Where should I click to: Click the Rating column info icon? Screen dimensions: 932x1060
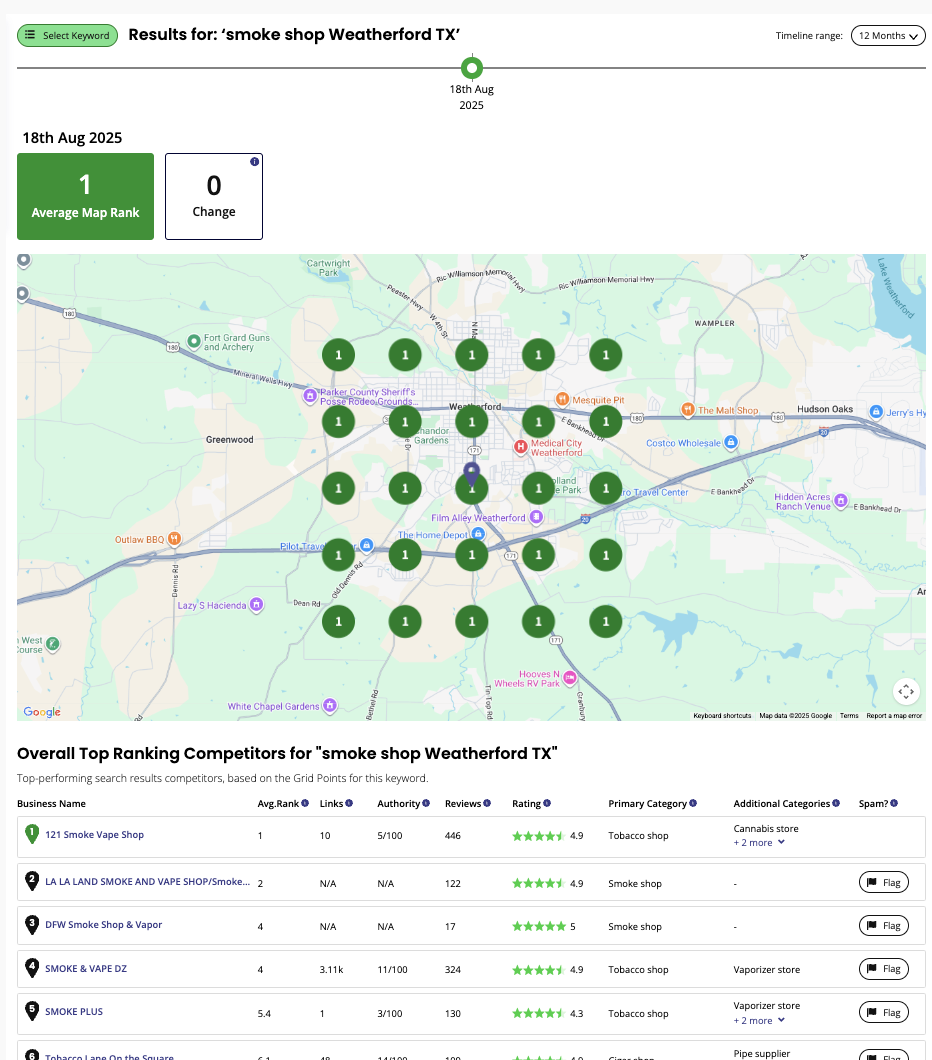click(547, 803)
